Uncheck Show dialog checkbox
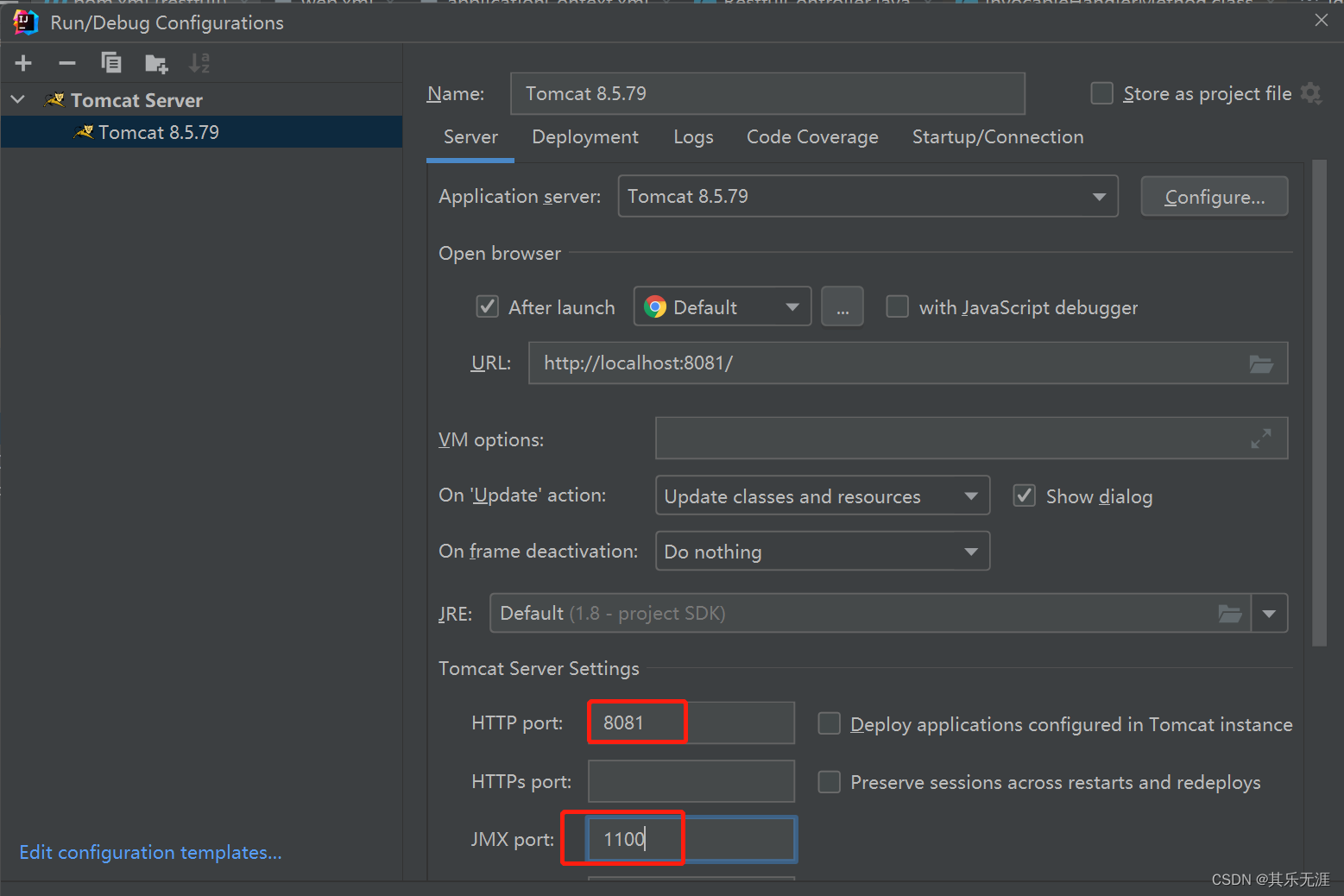Viewport: 1344px width, 896px height. (x=1025, y=495)
